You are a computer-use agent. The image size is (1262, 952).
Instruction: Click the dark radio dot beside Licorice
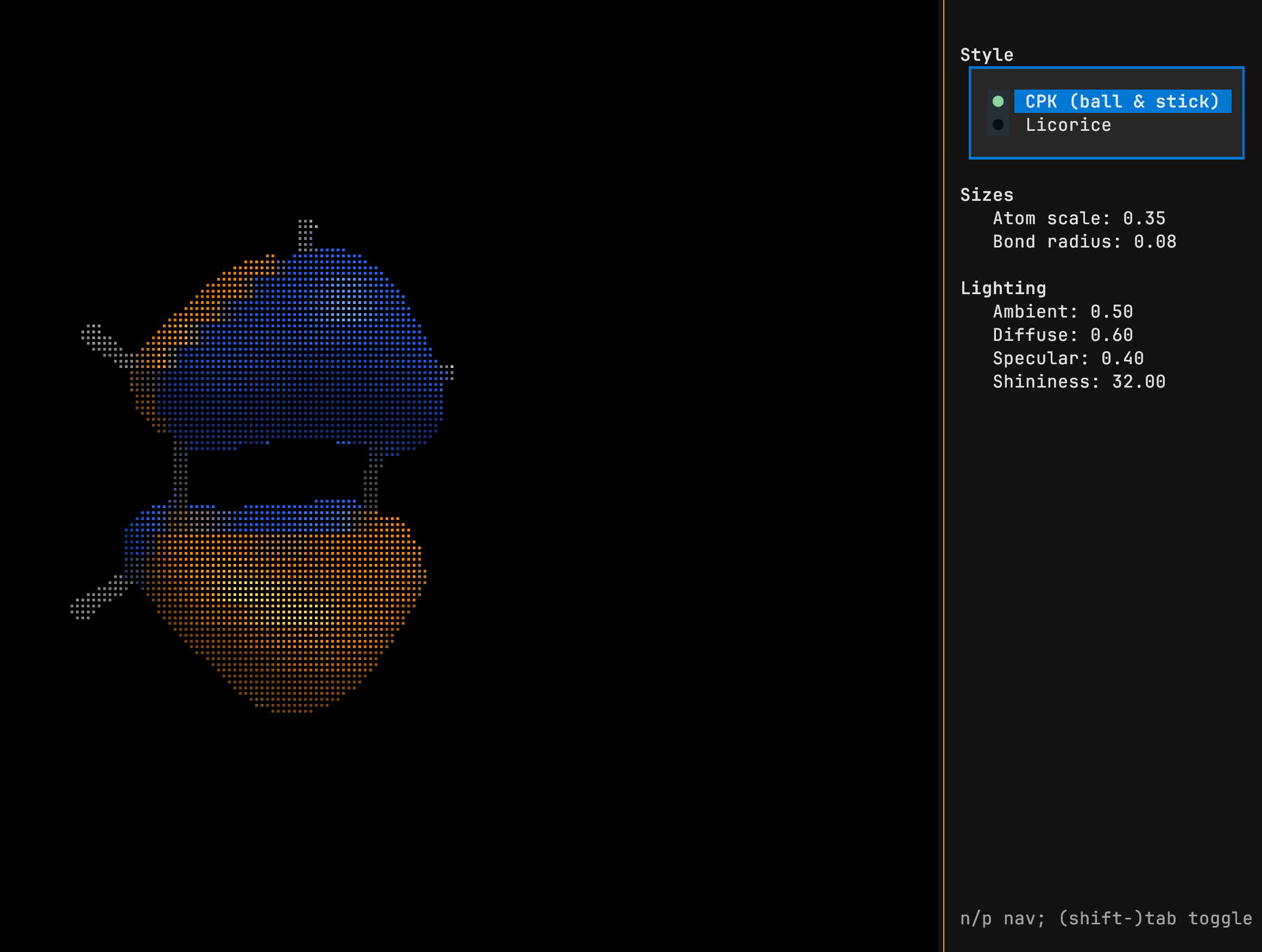[x=998, y=125]
